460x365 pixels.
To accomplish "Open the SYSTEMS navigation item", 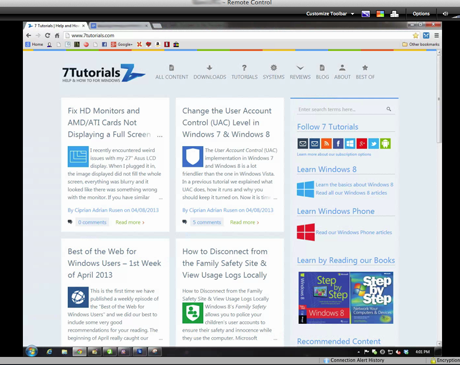I will coord(273,72).
